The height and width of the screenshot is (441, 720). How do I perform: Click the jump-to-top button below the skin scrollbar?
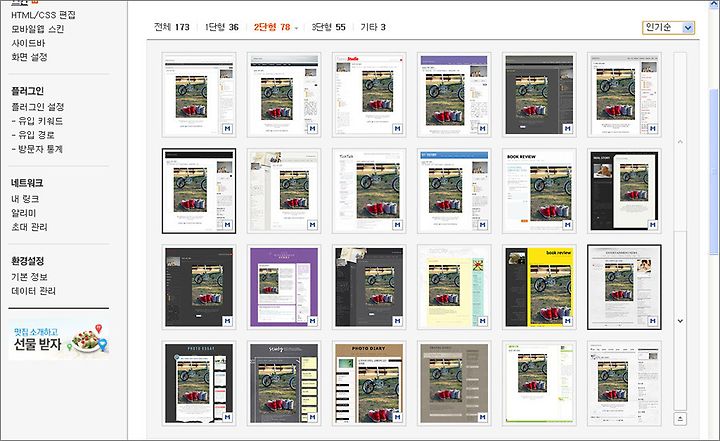pos(680,418)
